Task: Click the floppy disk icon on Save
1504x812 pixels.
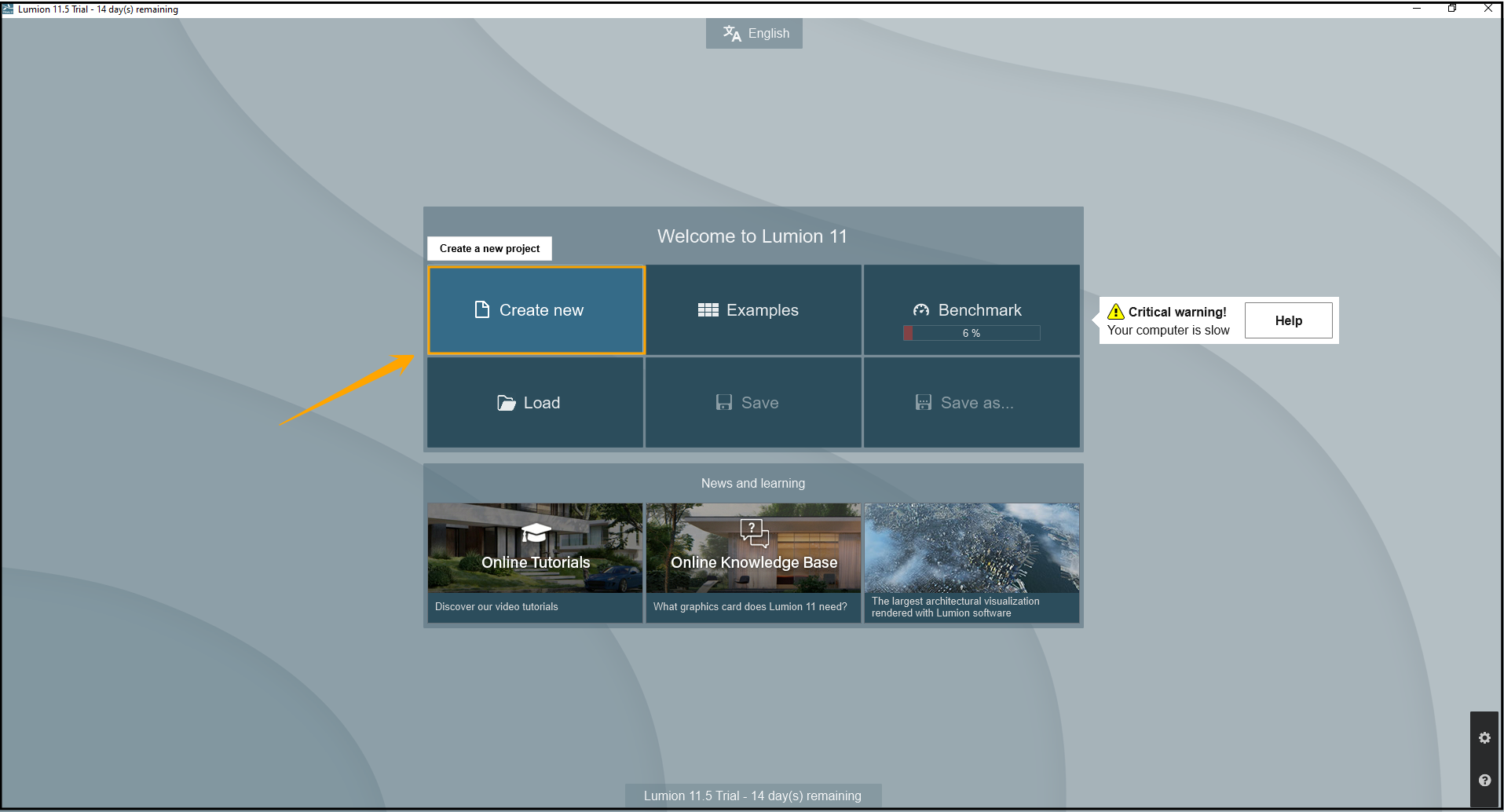Action: pyautogui.click(x=724, y=403)
